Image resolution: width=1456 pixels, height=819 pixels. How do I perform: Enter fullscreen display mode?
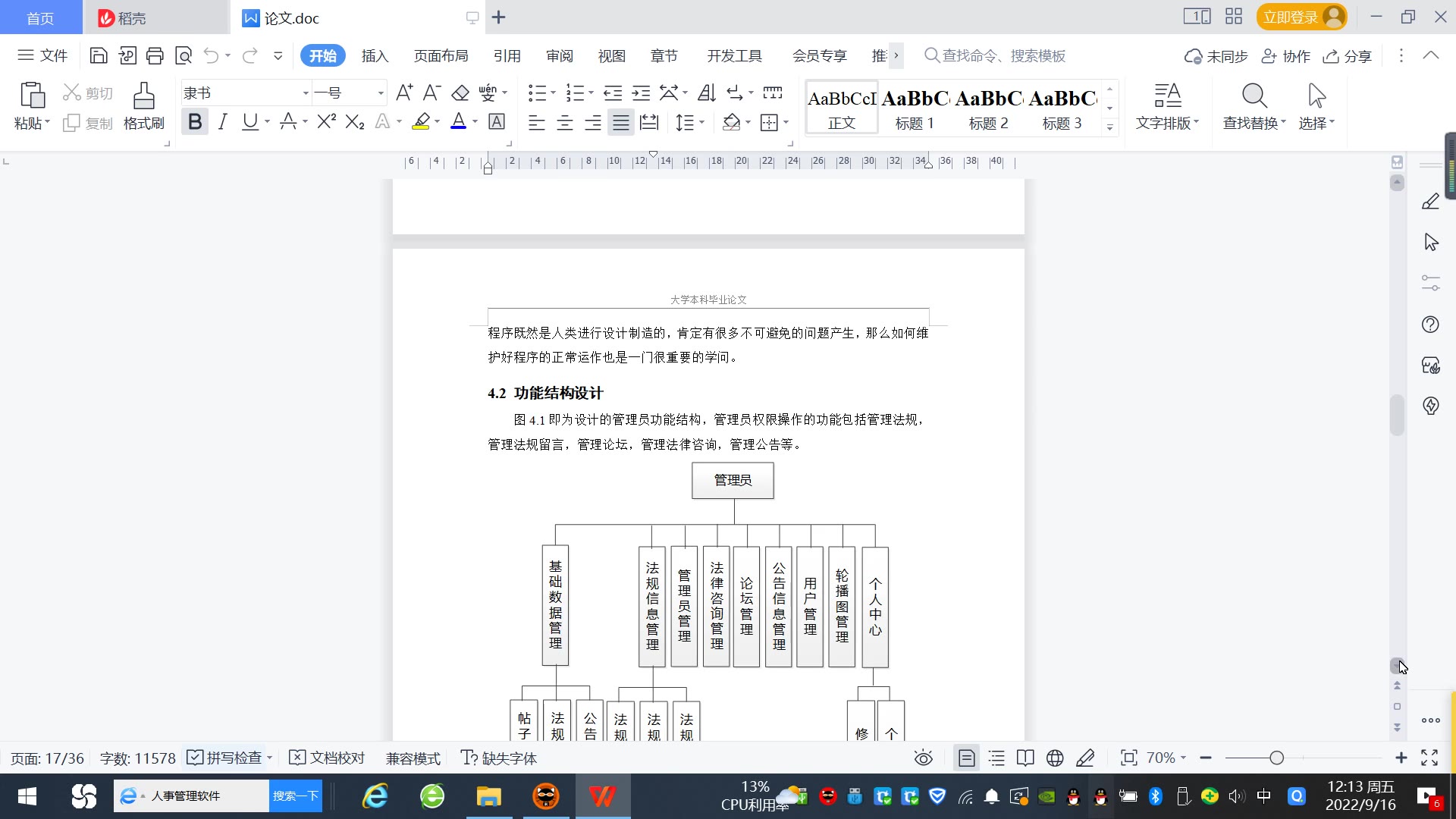click(1429, 758)
